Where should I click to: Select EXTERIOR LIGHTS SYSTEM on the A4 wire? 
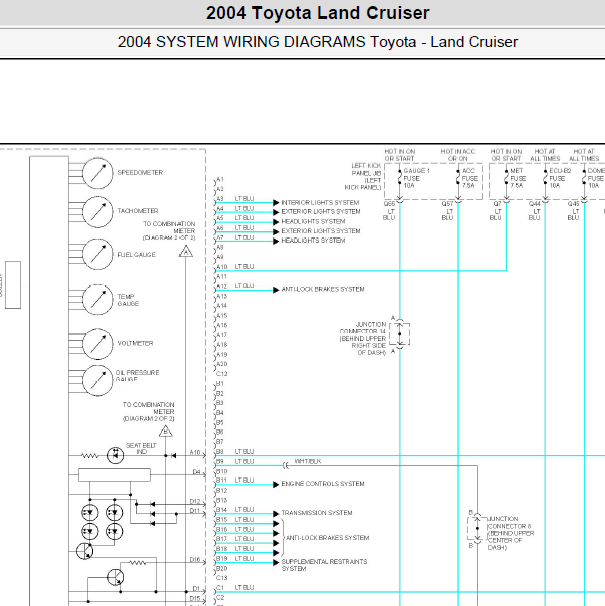click(x=320, y=212)
